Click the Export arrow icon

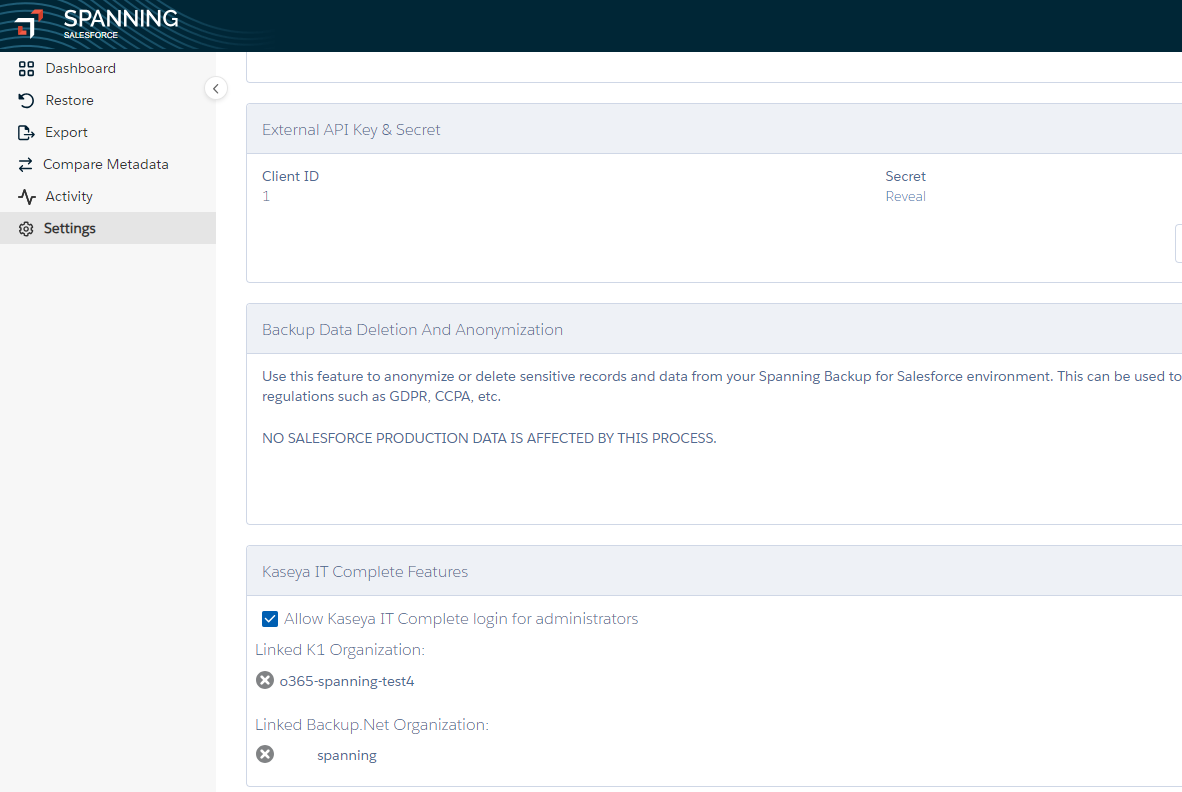coord(26,133)
